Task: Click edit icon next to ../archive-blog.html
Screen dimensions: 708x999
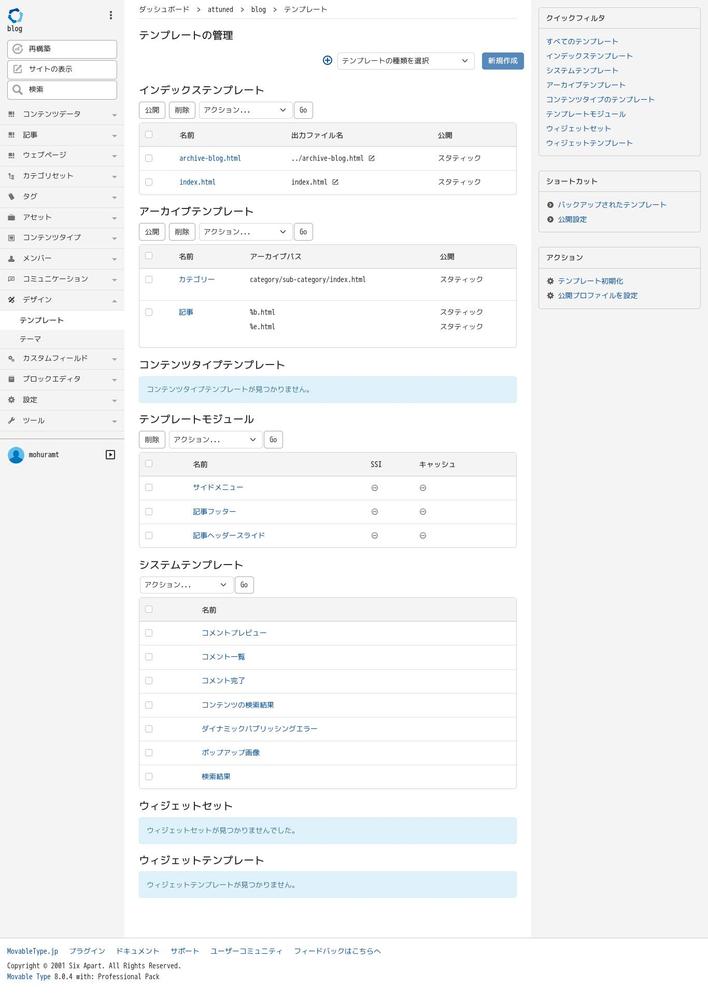Action: (372, 158)
